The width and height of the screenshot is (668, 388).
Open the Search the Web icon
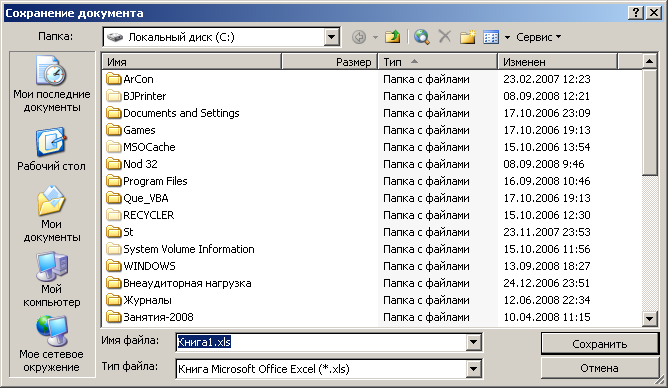tap(422, 37)
